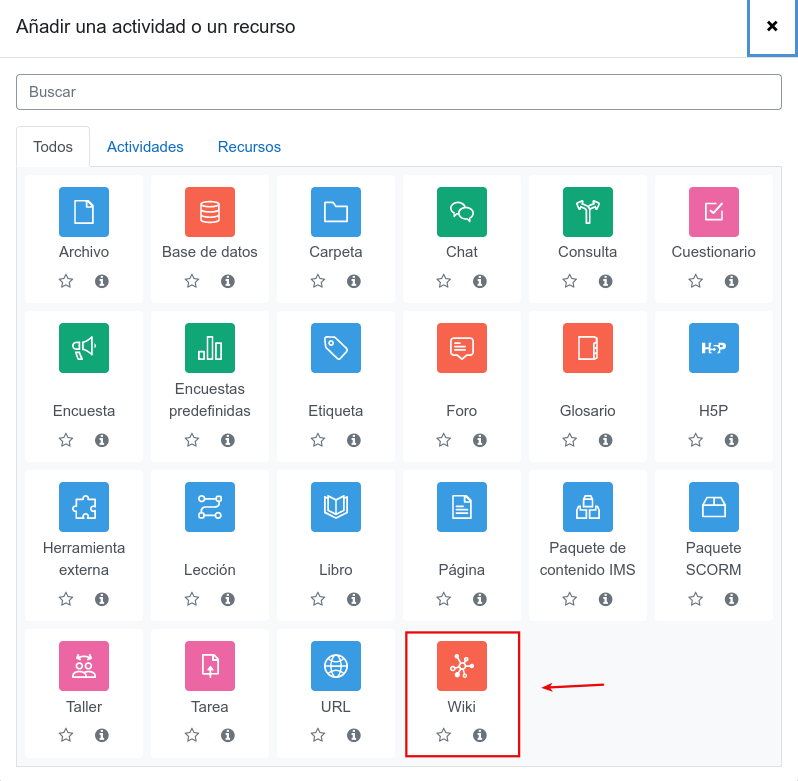Pick the H5P activity icon
This screenshot has height=781, width=798.
click(713, 348)
